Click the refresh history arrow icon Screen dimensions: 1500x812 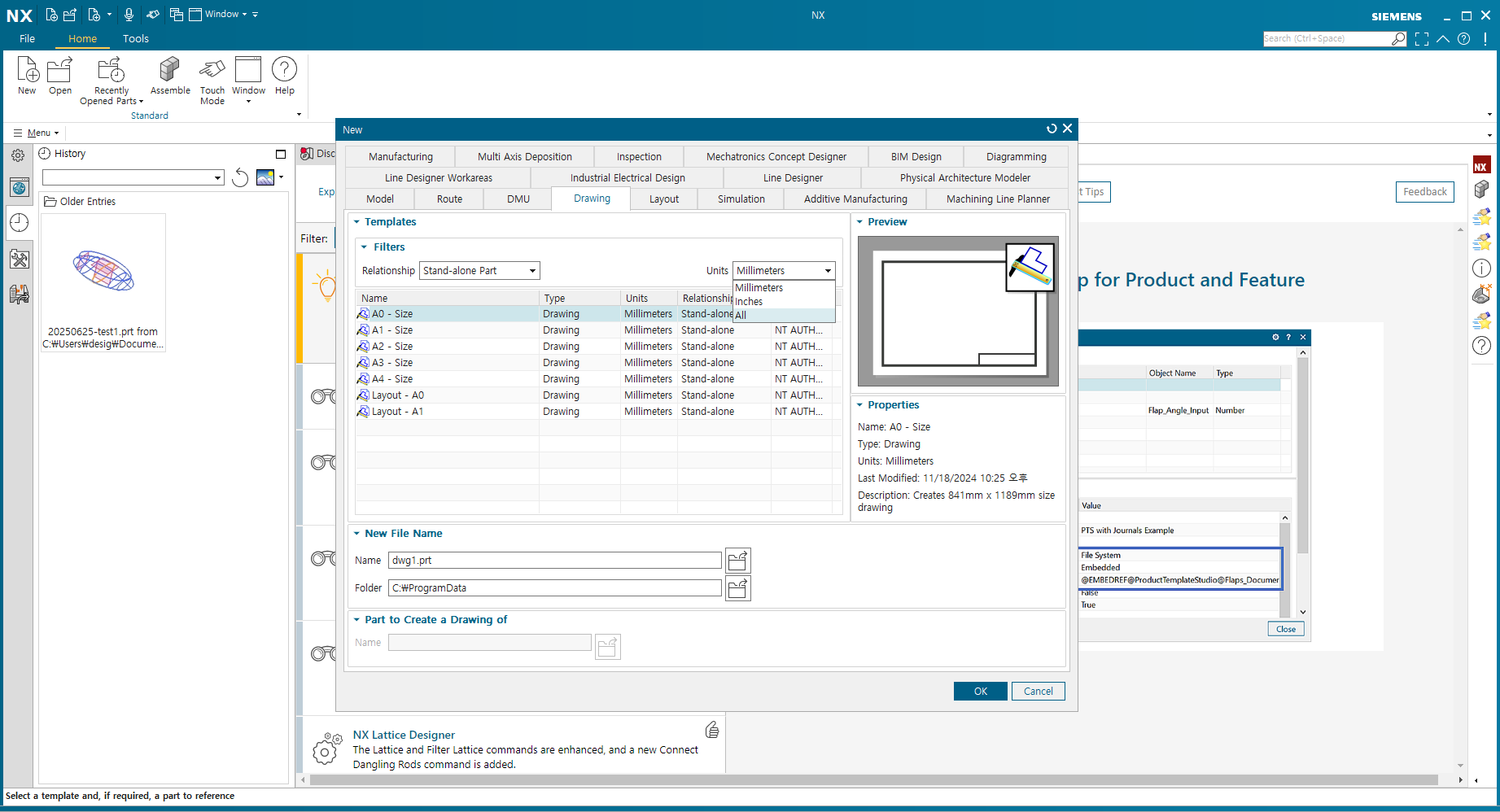click(240, 177)
